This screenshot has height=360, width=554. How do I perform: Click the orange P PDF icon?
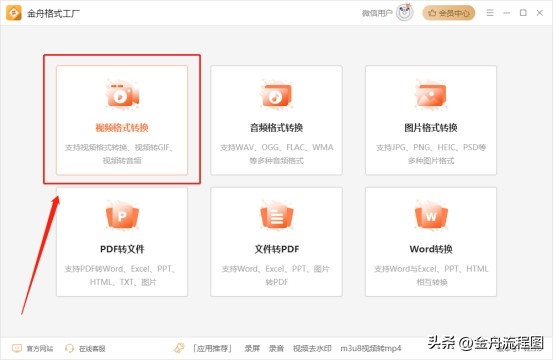pyautogui.click(x=122, y=216)
